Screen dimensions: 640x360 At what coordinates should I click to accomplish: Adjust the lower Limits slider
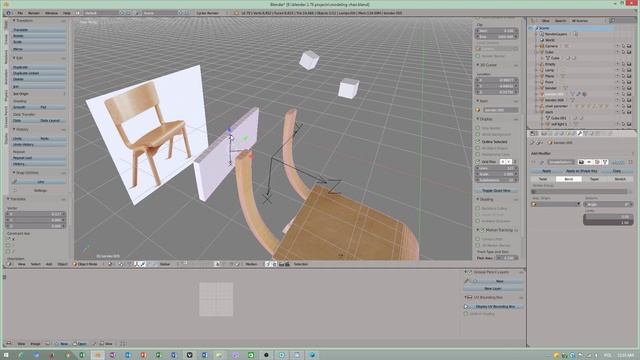point(608,217)
